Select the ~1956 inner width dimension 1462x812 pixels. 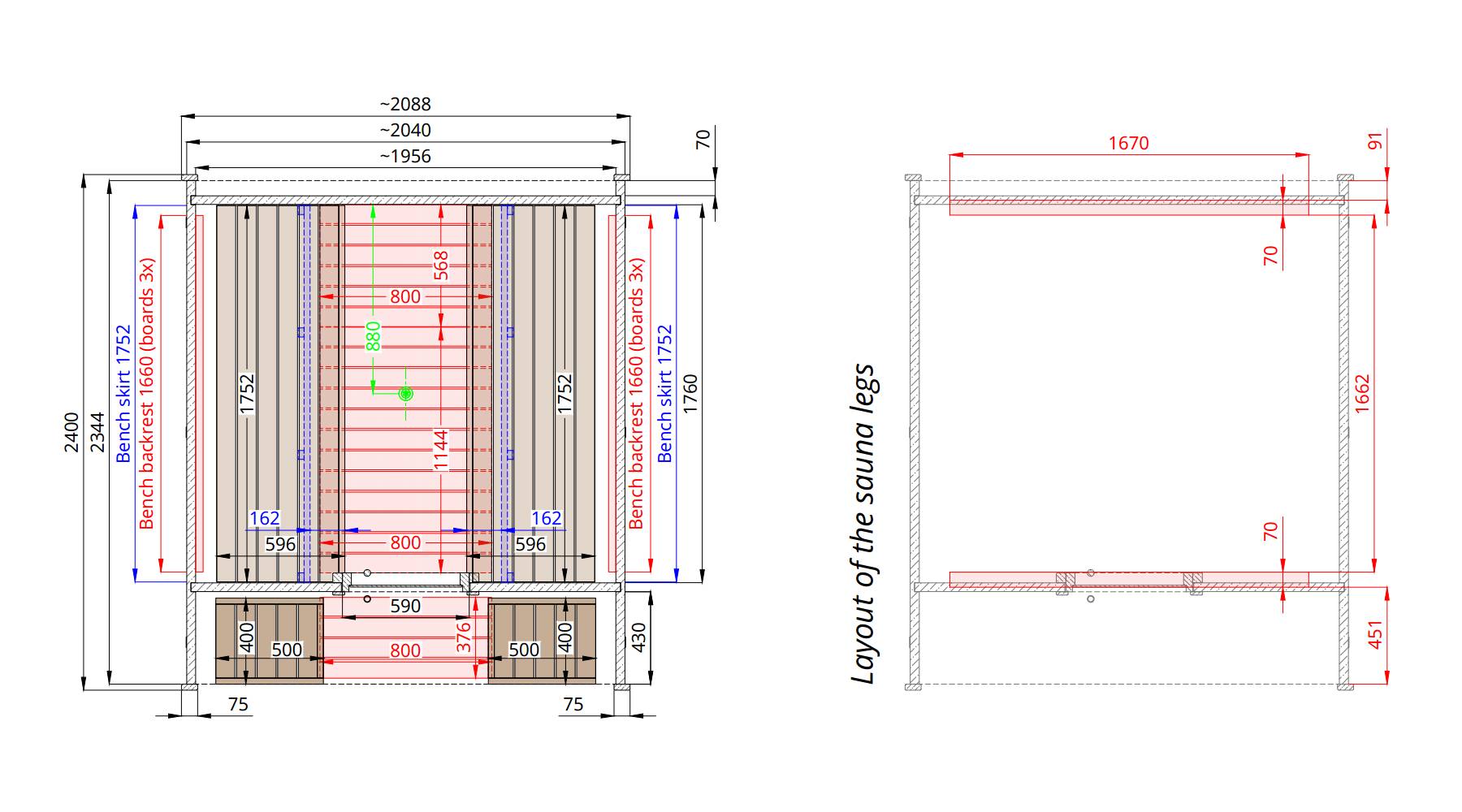(405, 157)
